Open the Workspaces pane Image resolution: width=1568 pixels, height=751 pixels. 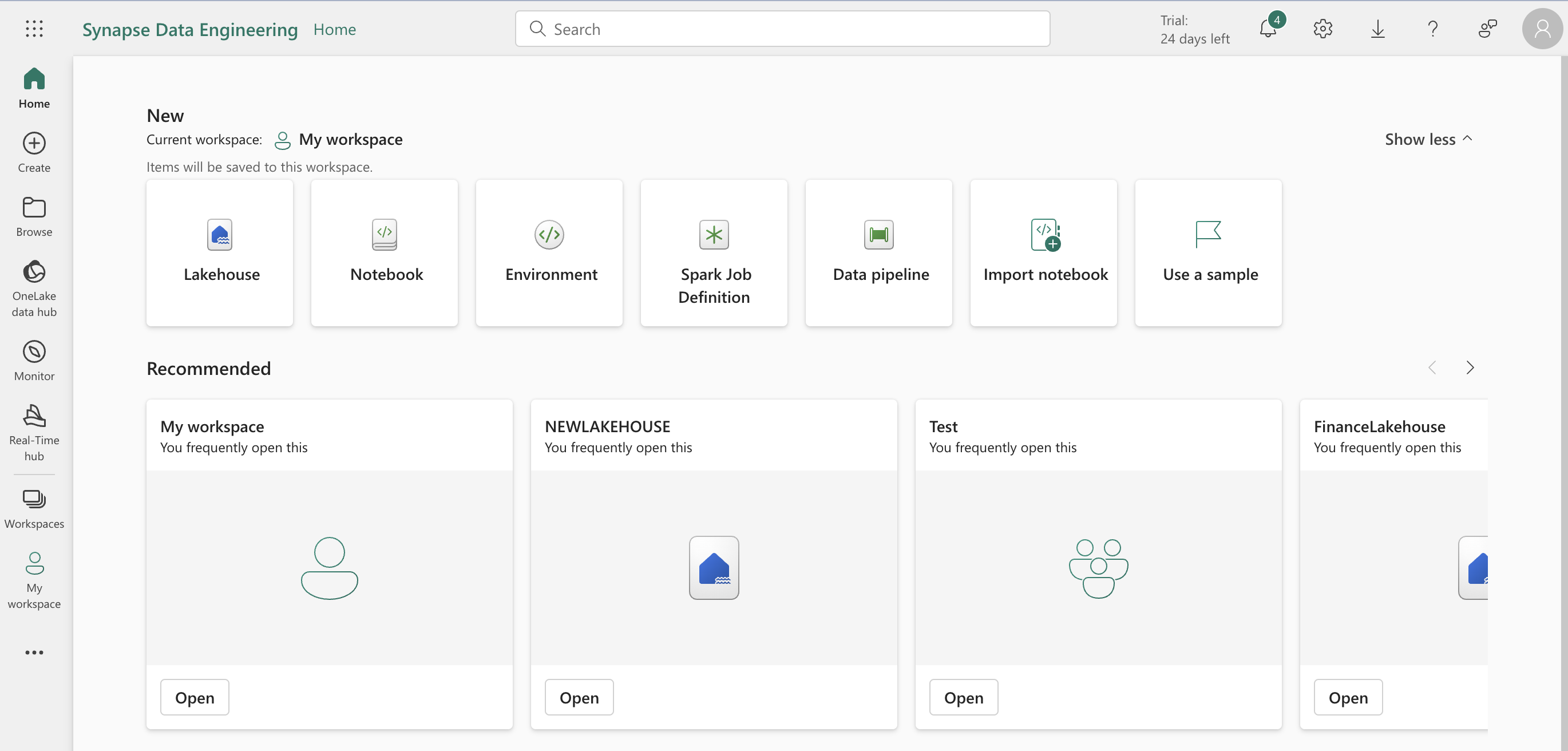[x=34, y=508]
